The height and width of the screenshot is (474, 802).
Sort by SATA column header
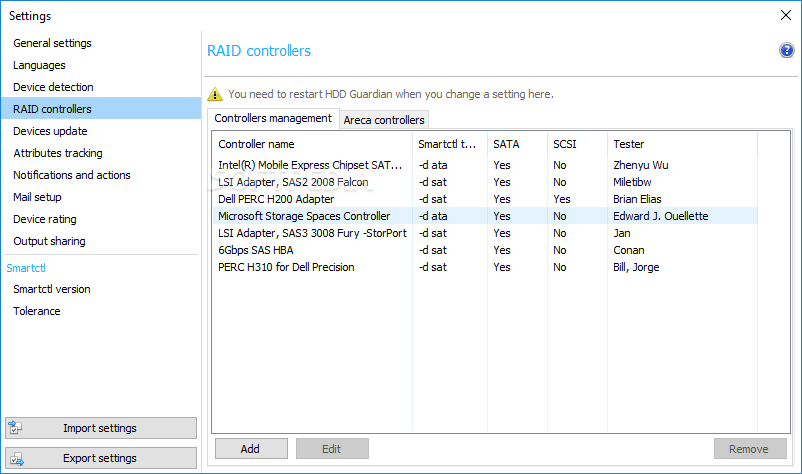coord(517,144)
